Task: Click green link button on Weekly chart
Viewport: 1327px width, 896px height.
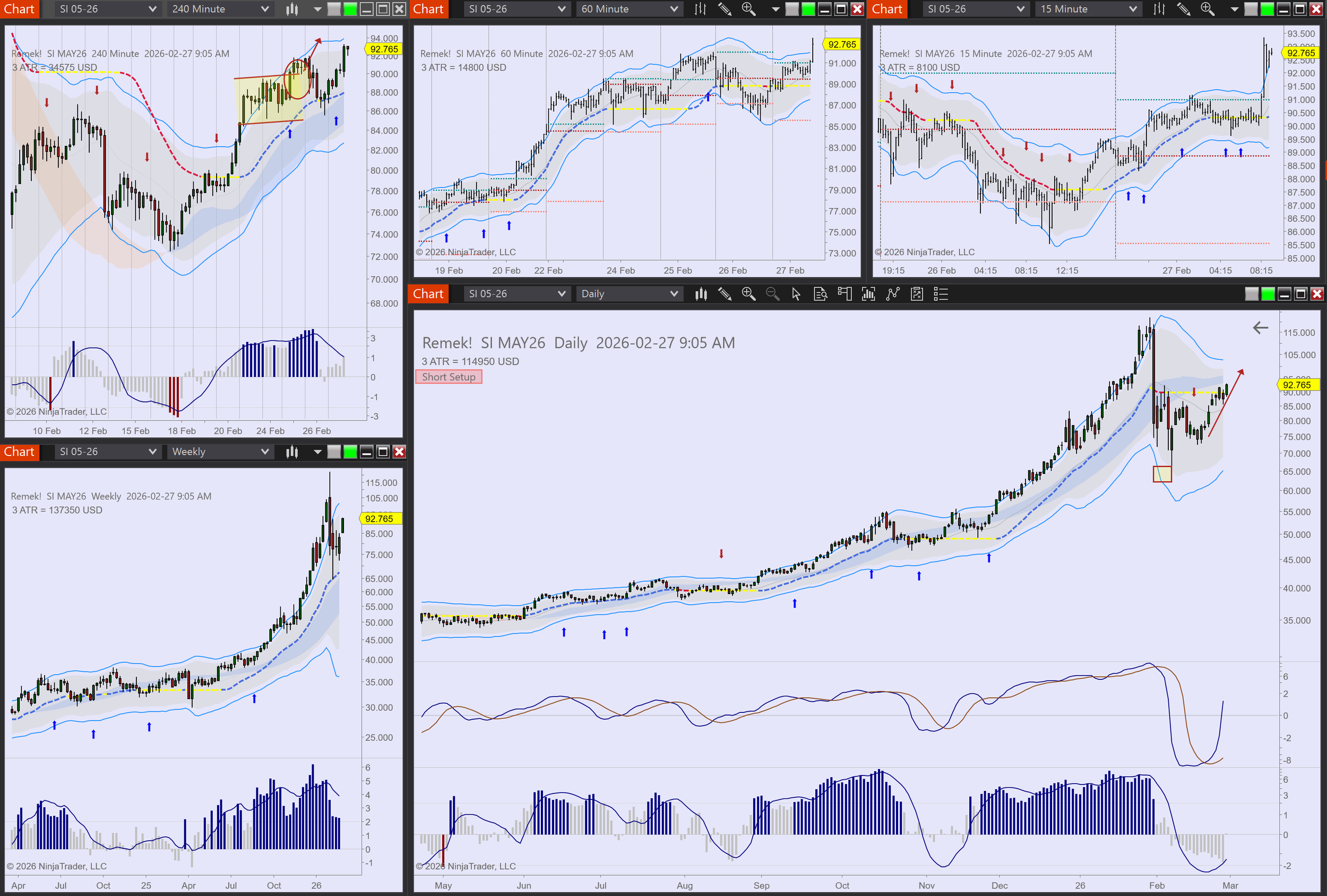Action: [x=350, y=452]
